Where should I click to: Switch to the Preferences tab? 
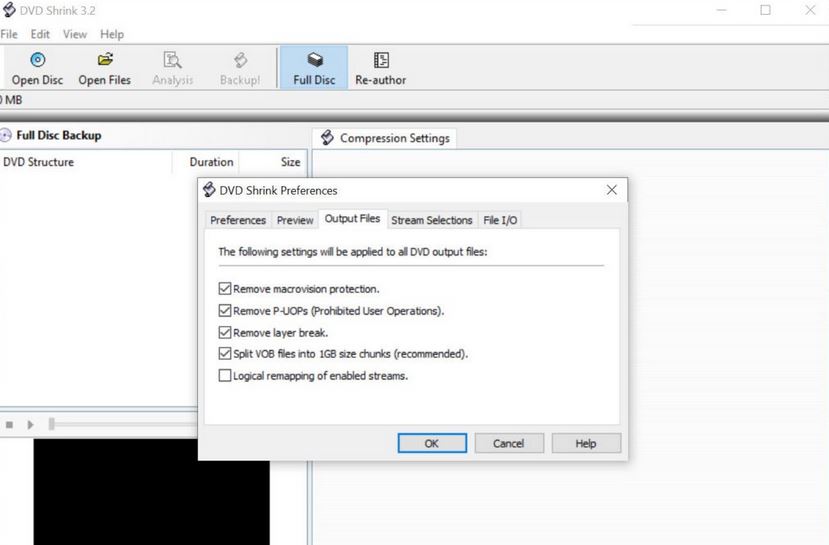(238, 220)
